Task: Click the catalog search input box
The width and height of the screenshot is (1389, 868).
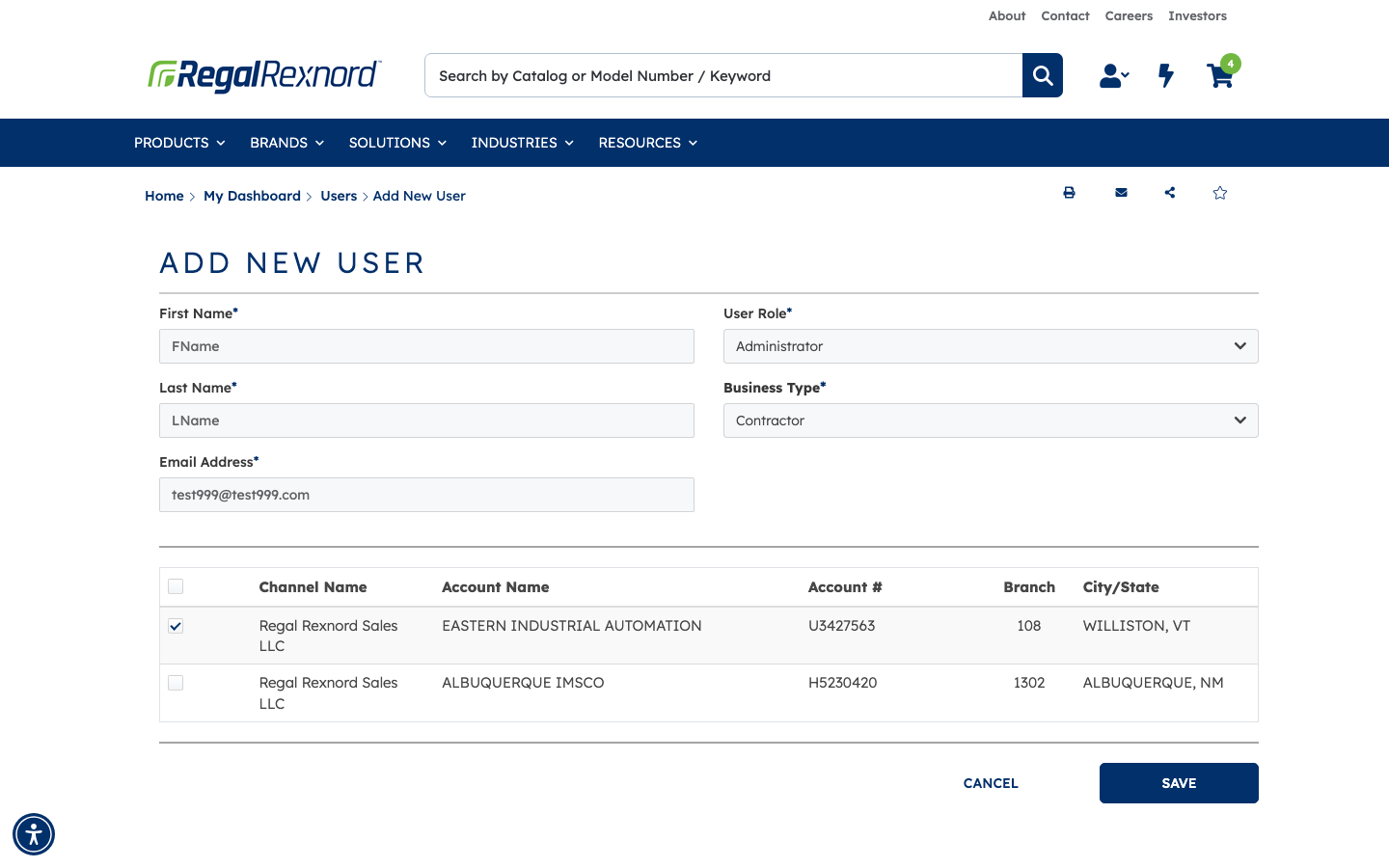Action: coord(723,75)
